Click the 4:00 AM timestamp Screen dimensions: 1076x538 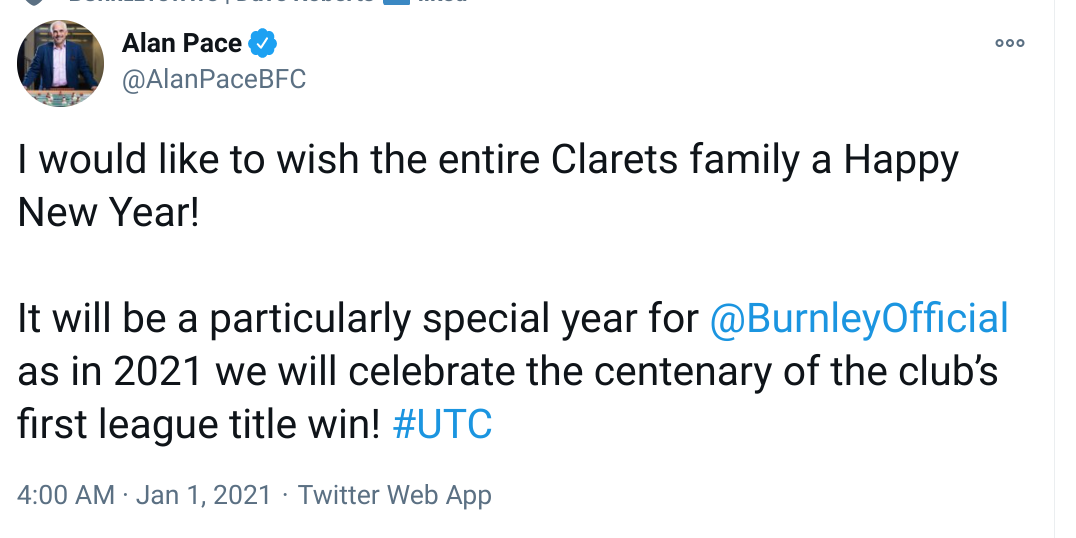tap(66, 494)
